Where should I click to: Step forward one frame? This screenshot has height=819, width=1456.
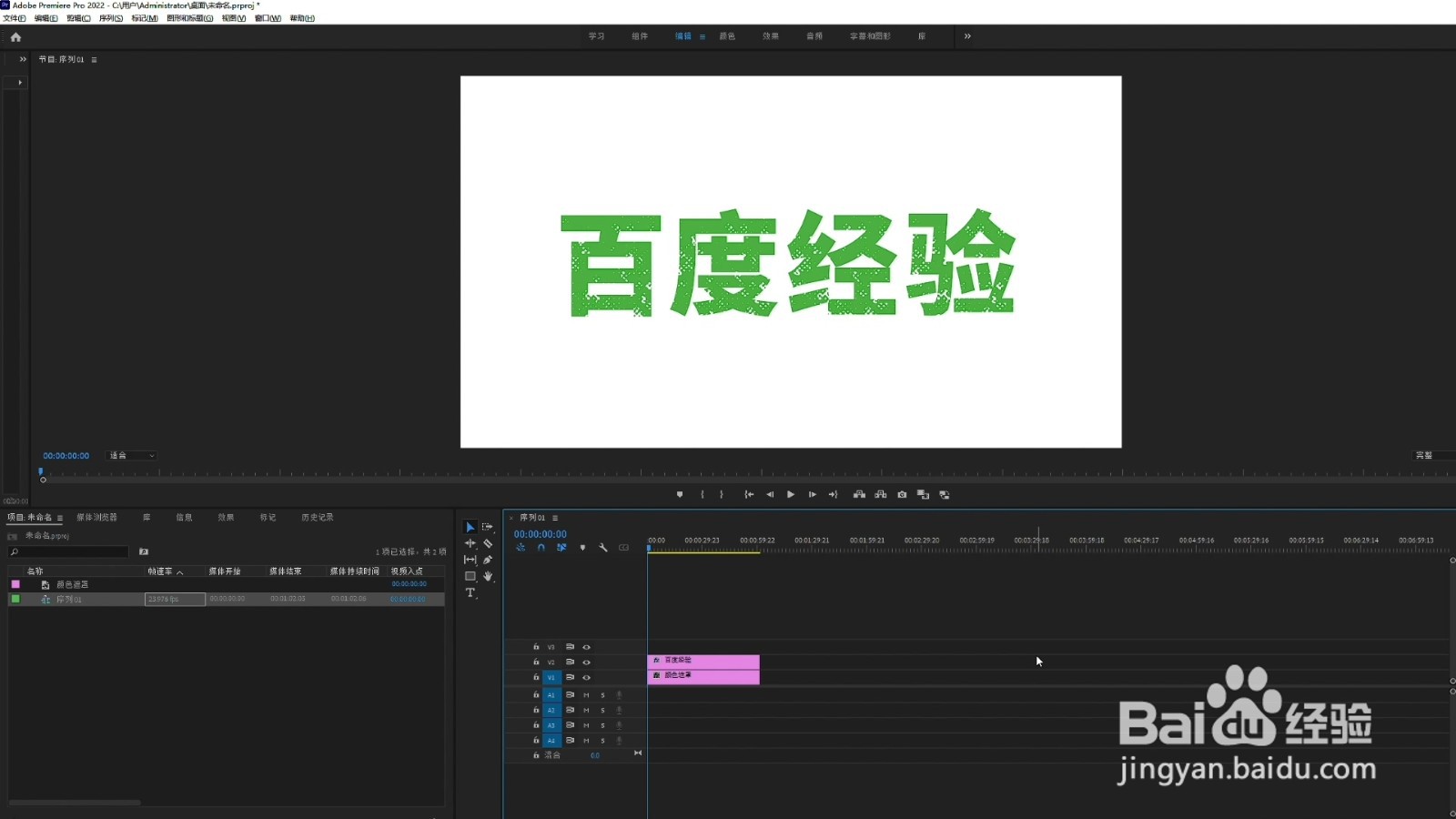coord(812,494)
